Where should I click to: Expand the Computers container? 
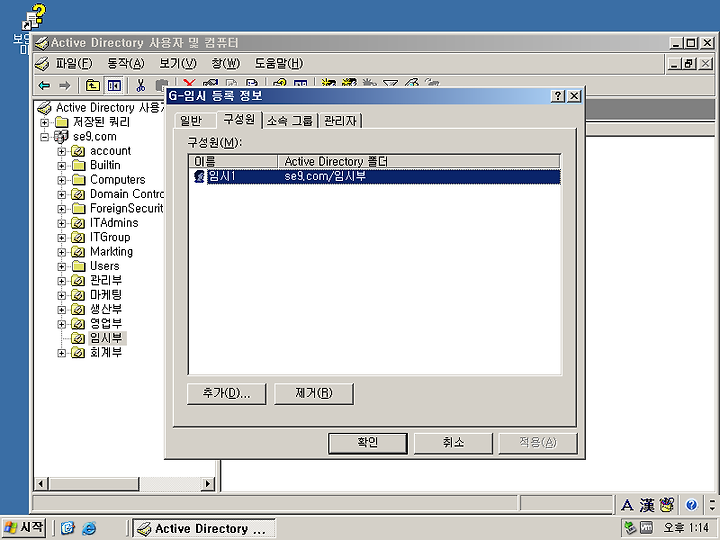61,180
